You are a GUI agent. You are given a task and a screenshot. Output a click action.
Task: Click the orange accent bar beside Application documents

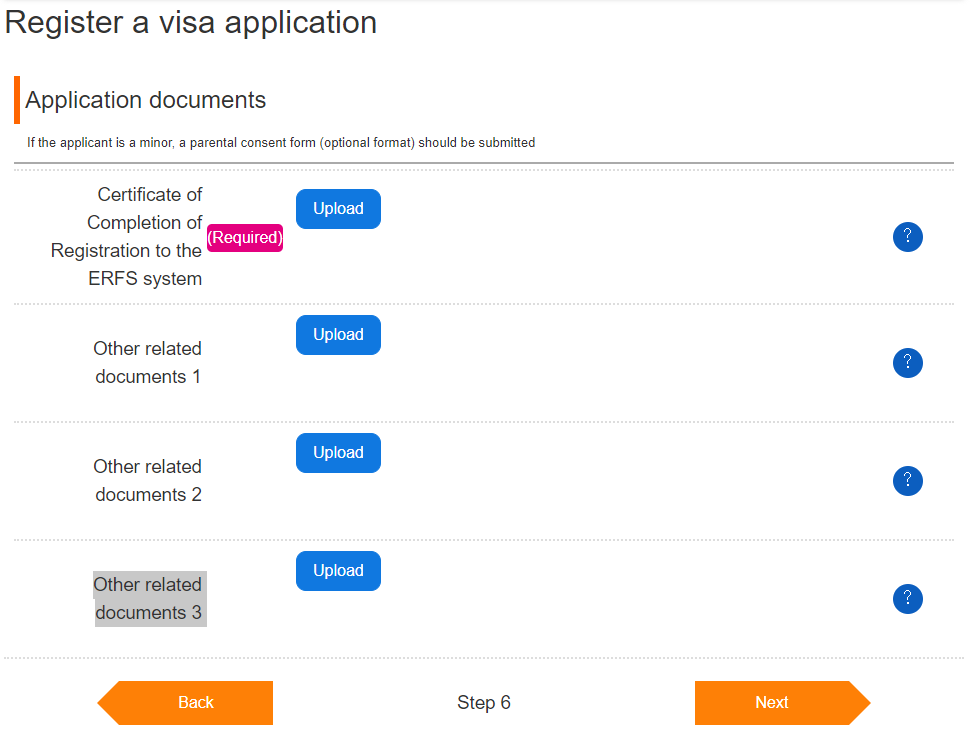[18, 100]
